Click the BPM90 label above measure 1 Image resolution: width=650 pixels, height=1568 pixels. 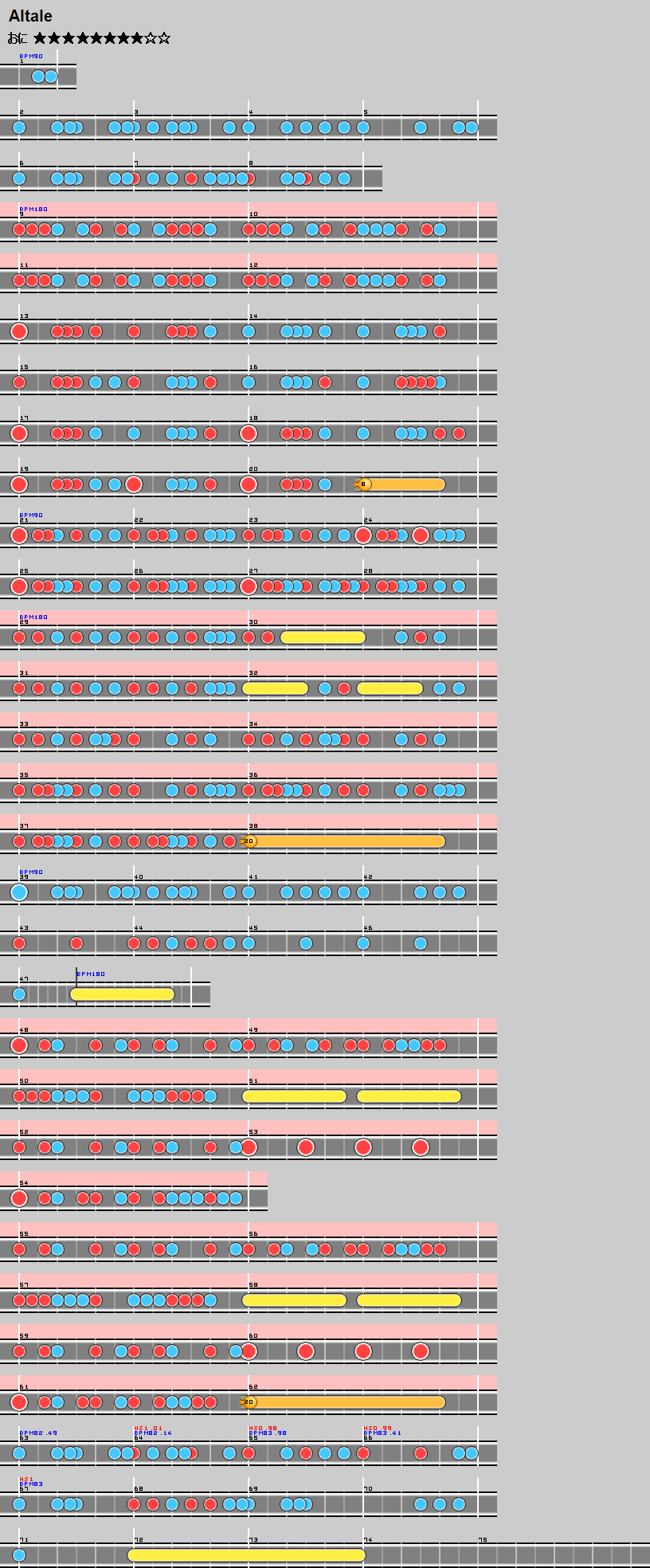pyautogui.click(x=31, y=57)
